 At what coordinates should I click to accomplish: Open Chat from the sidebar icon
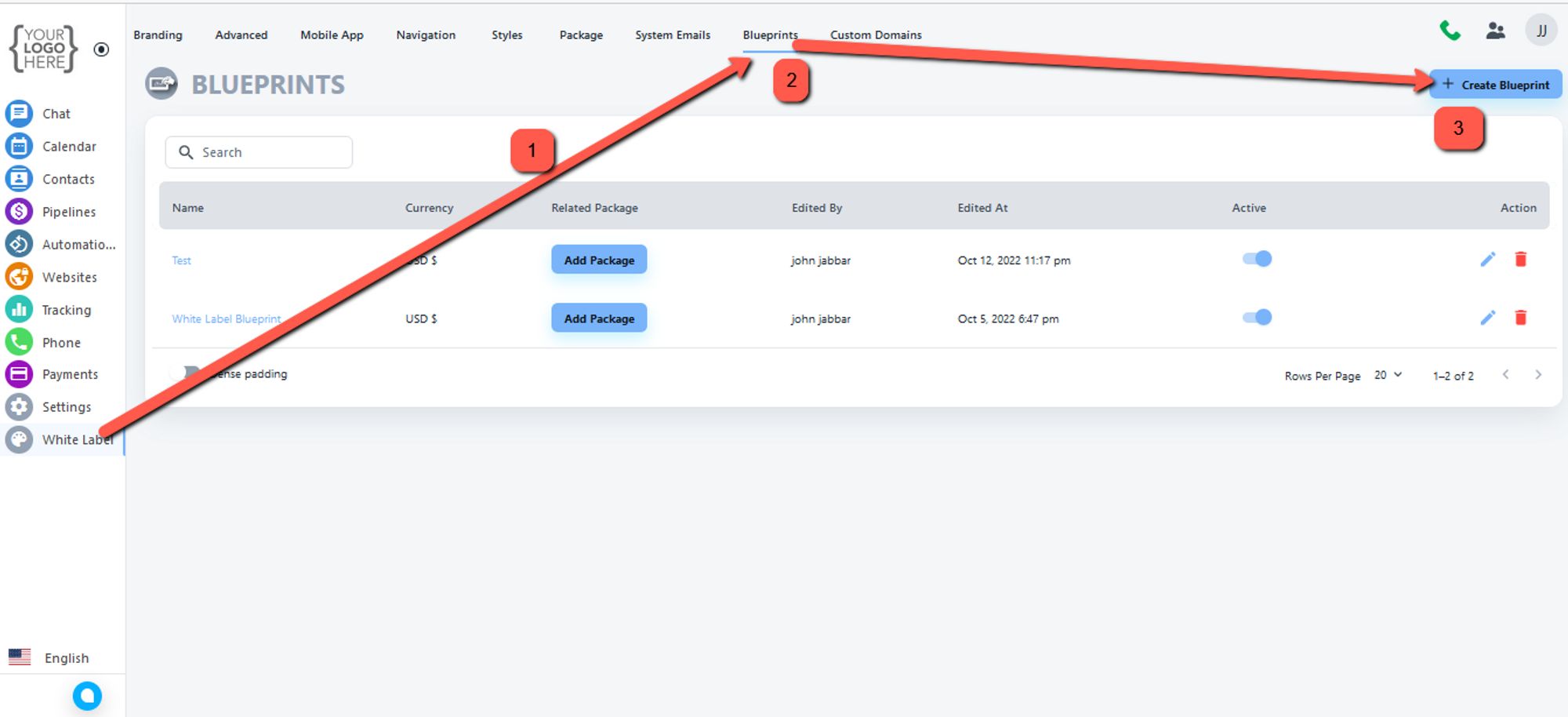19,114
